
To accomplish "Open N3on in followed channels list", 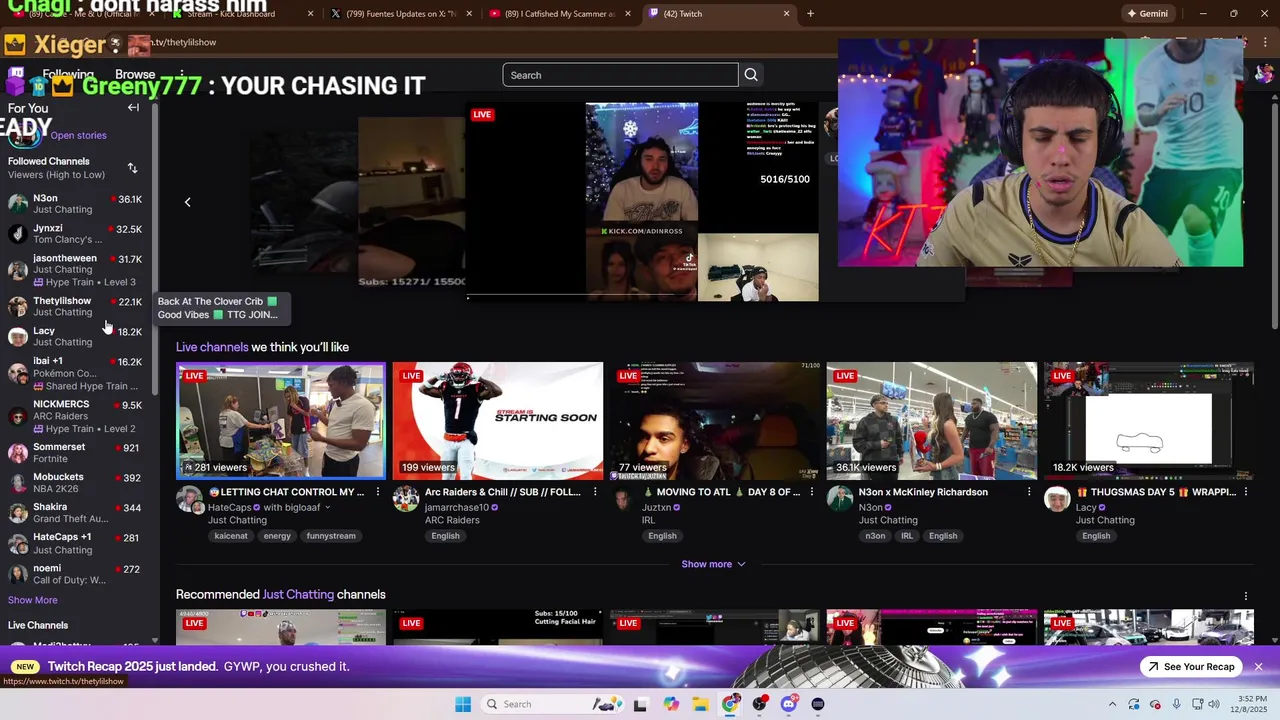I will 75,204.
